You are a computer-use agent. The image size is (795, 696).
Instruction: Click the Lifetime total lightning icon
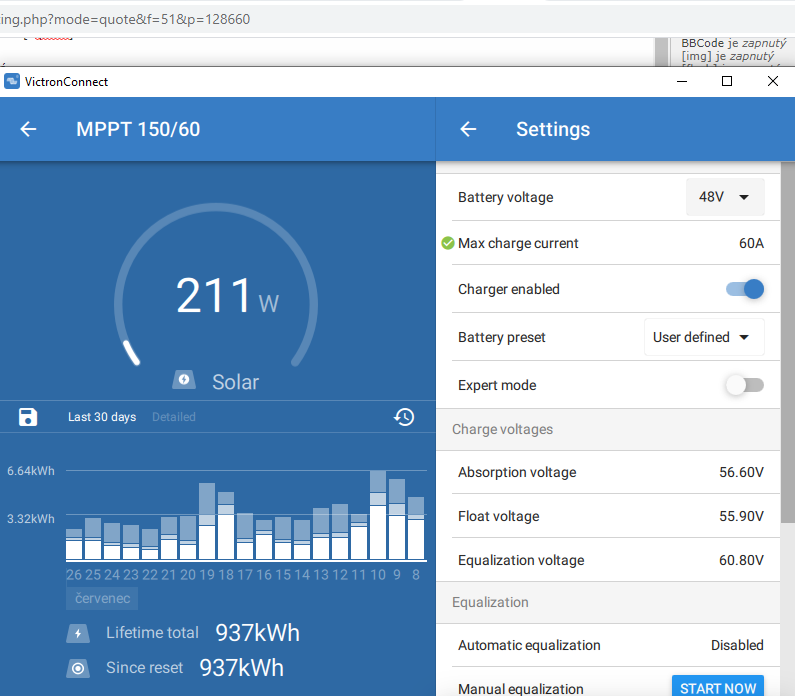pos(78,633)
